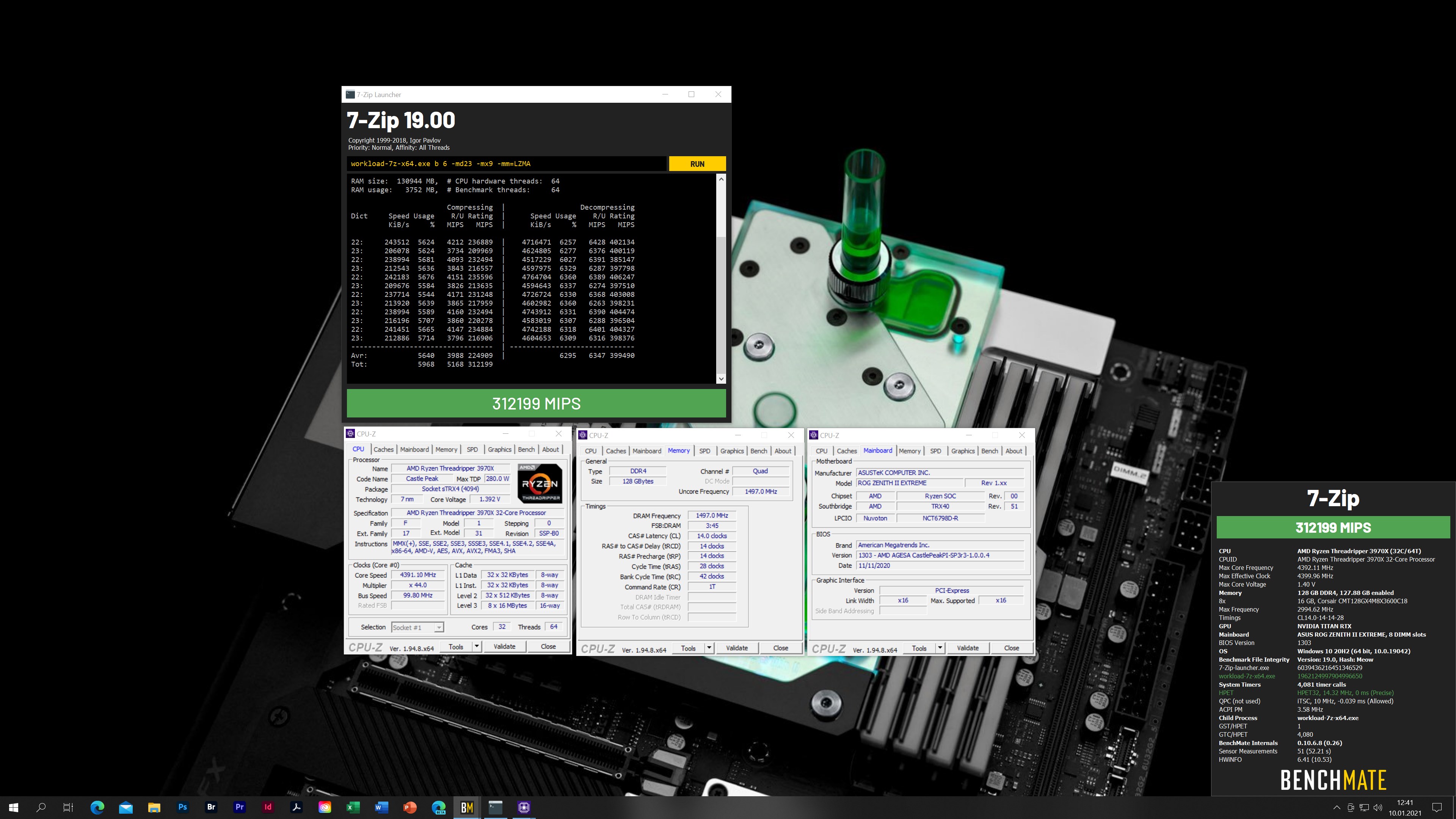Click the 7-Zip benchmark command input field
Image resolution: width=1456 pixels, height=819 pixels.
click(507, 164)
